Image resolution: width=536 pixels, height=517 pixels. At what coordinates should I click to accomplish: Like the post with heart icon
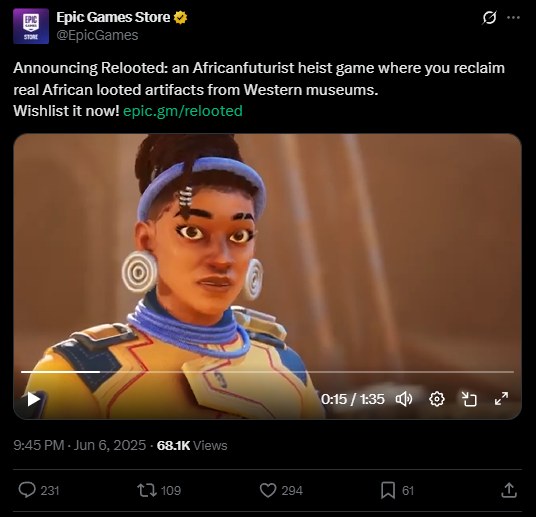point(268,490)
